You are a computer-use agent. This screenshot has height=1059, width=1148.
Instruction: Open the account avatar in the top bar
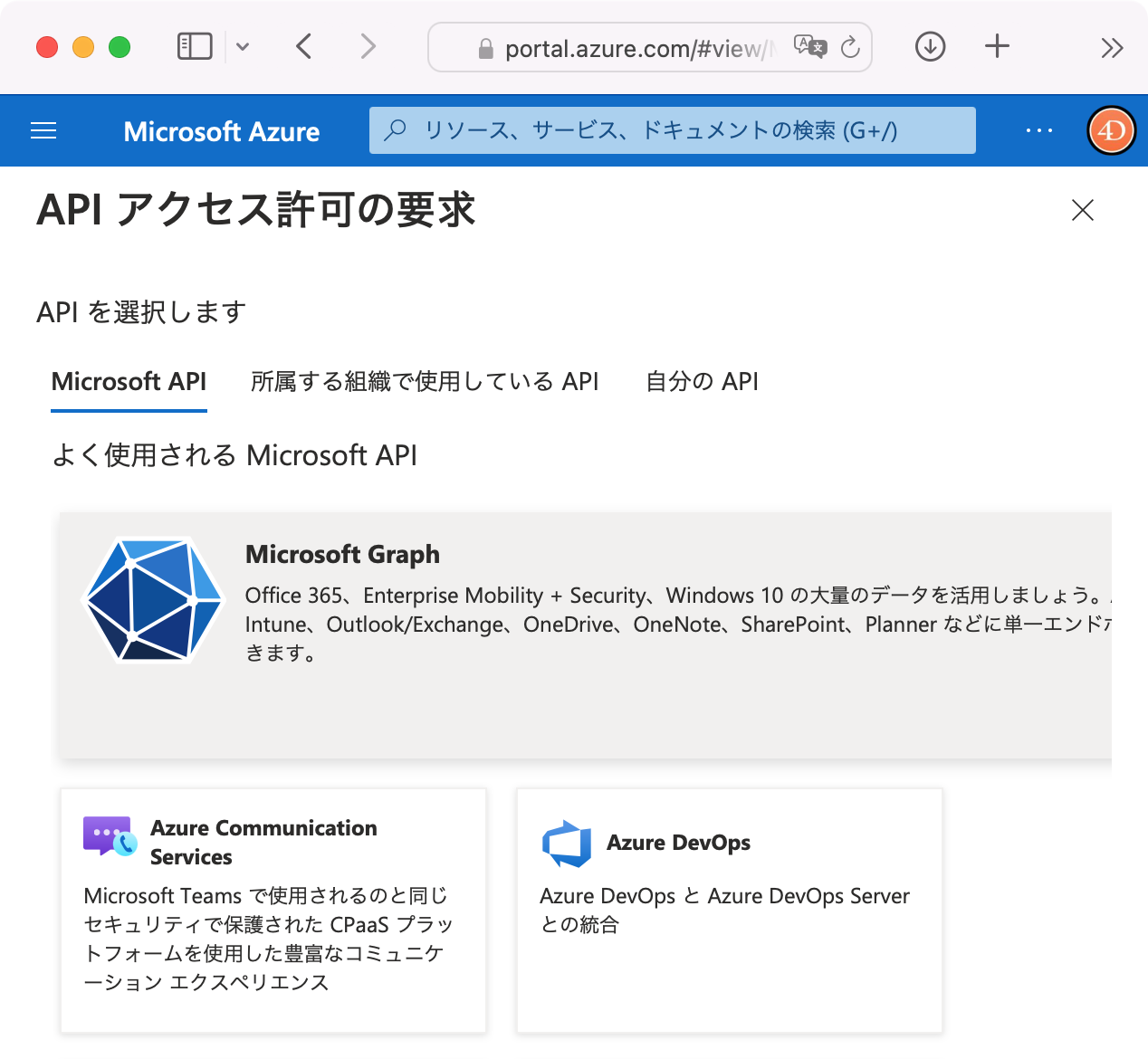point(1111,130)
